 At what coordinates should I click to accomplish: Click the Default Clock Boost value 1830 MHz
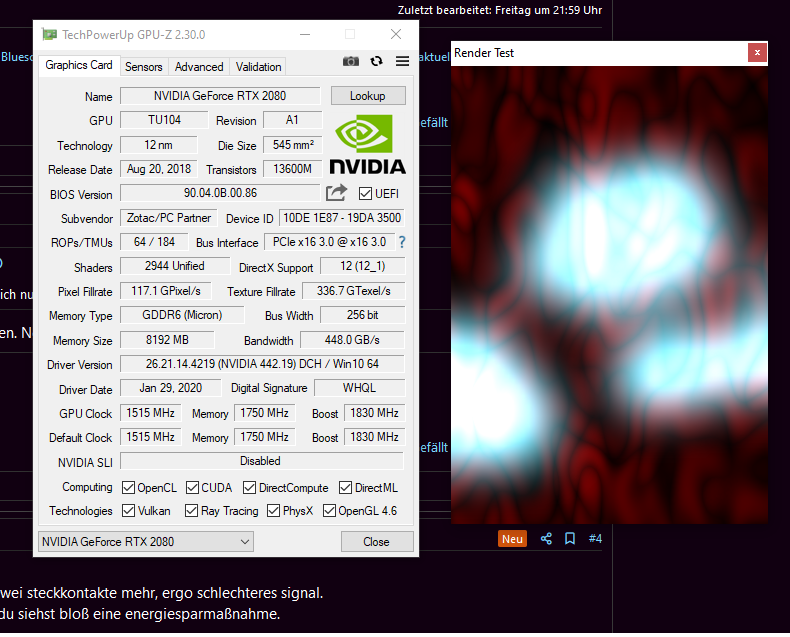374,437
